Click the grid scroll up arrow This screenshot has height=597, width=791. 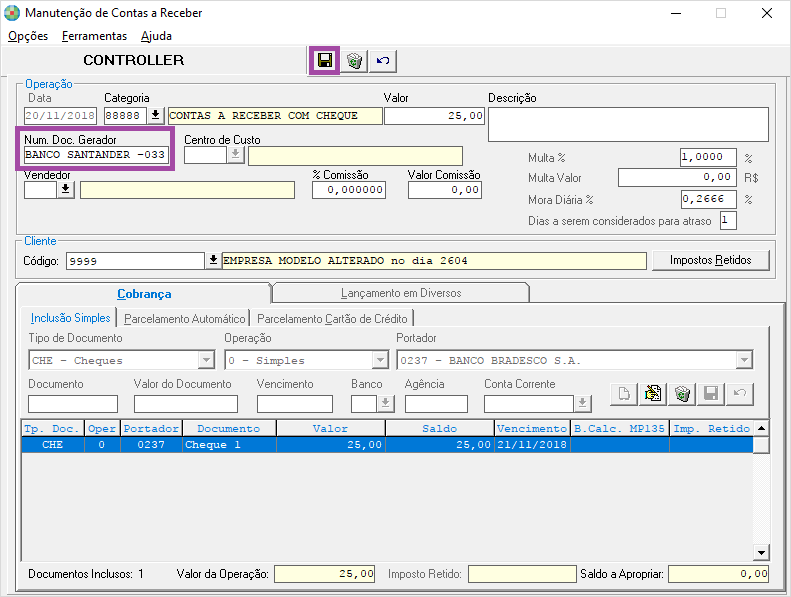761,428
